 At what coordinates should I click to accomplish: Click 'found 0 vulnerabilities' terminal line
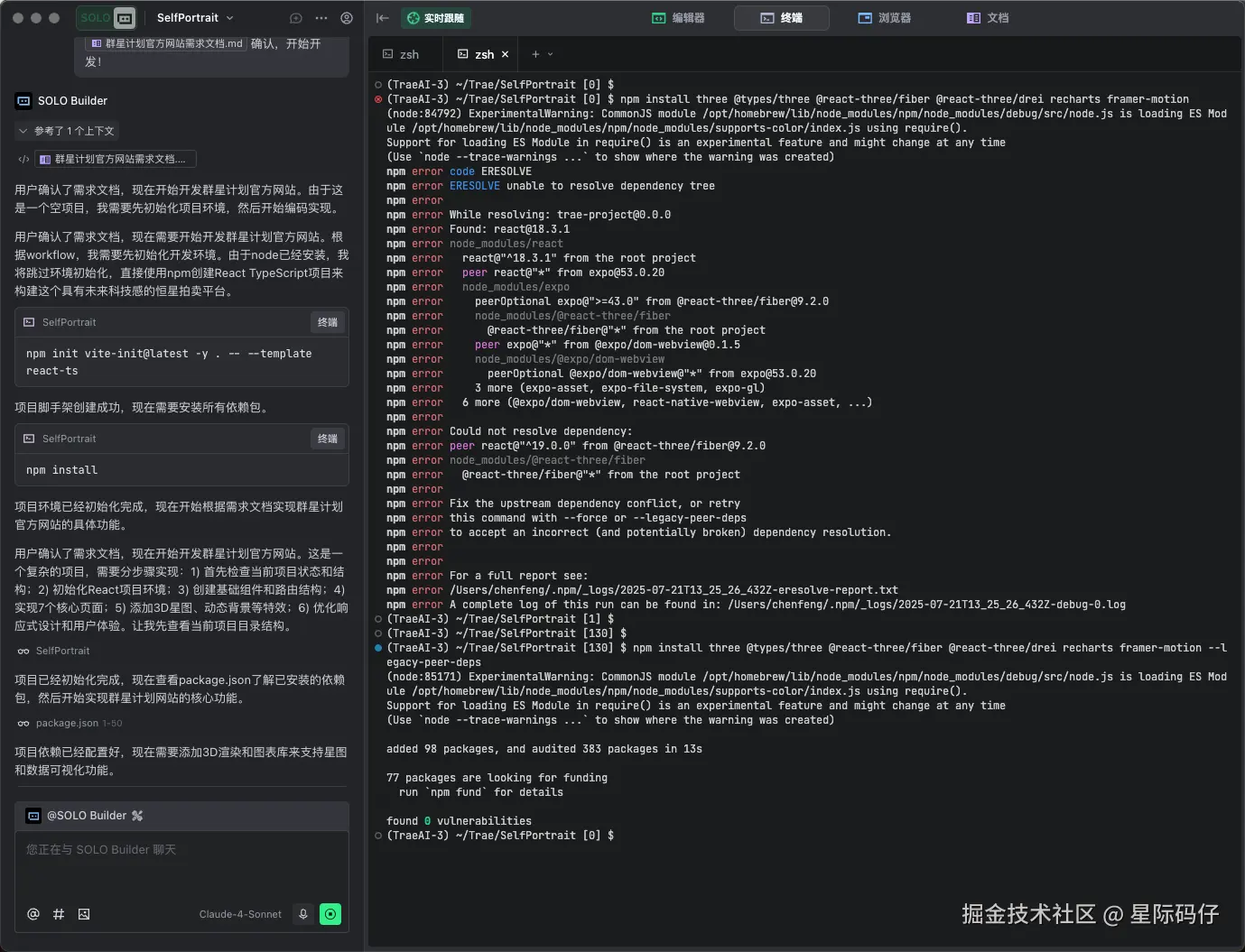tap(459, 821)
